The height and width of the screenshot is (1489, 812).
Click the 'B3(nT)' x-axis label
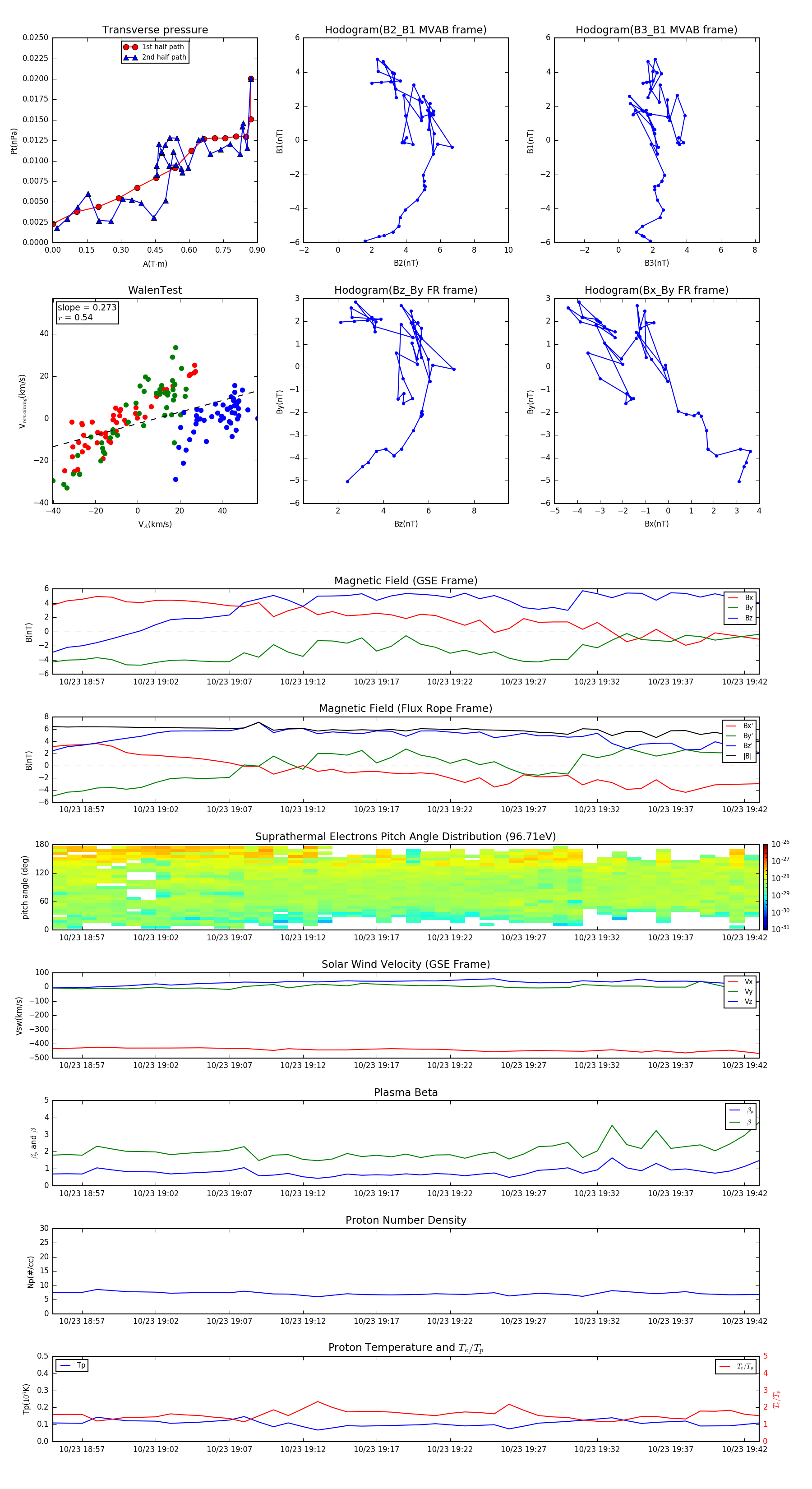[x=656, y=263]
